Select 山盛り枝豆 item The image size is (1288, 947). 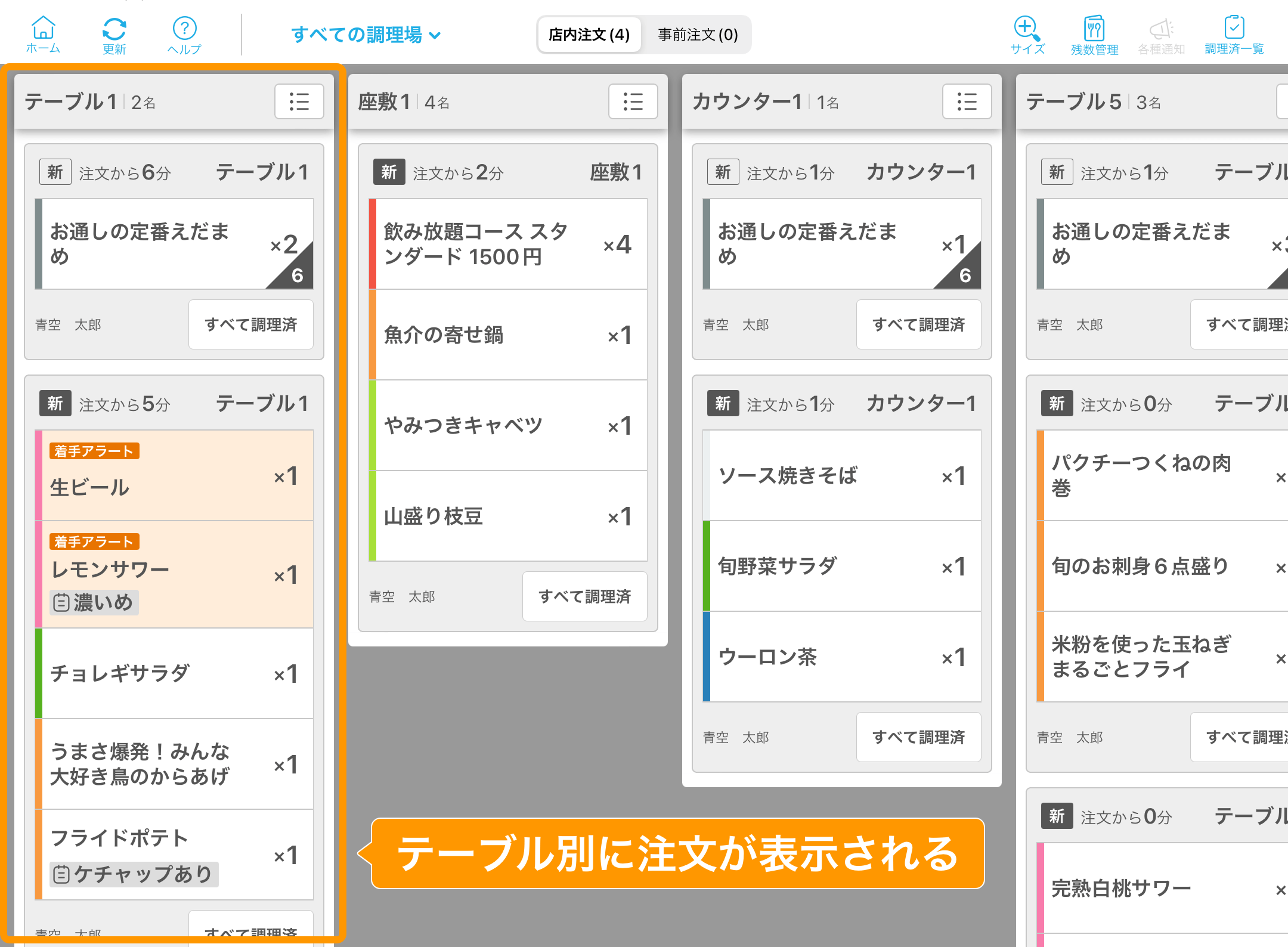pos(508,516)
